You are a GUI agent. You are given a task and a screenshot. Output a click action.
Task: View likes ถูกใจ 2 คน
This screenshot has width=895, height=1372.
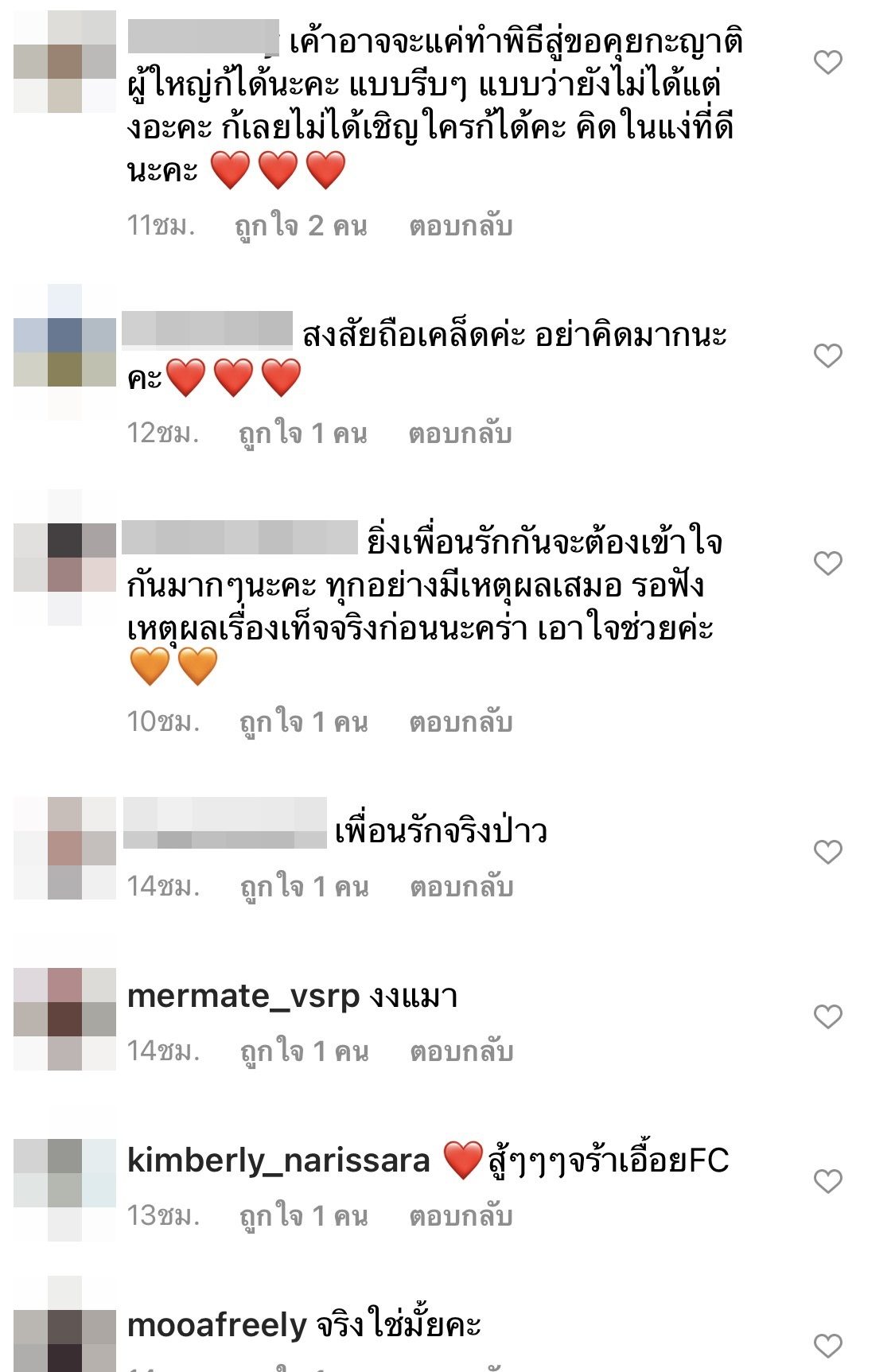[301, 227]
